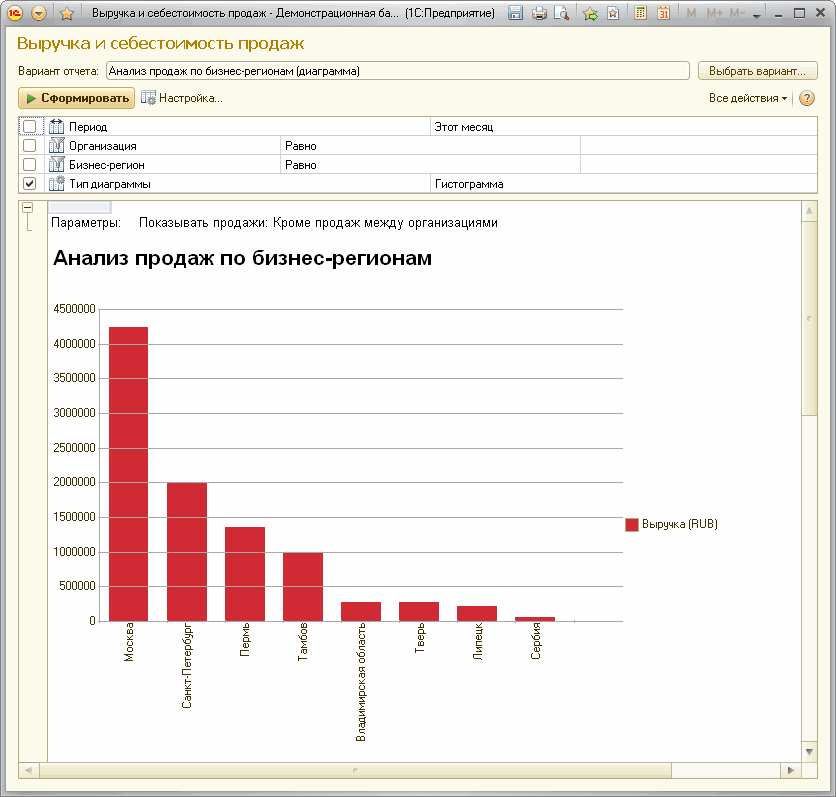
Task: Click the favorites star icon
Action: (67, 14)
